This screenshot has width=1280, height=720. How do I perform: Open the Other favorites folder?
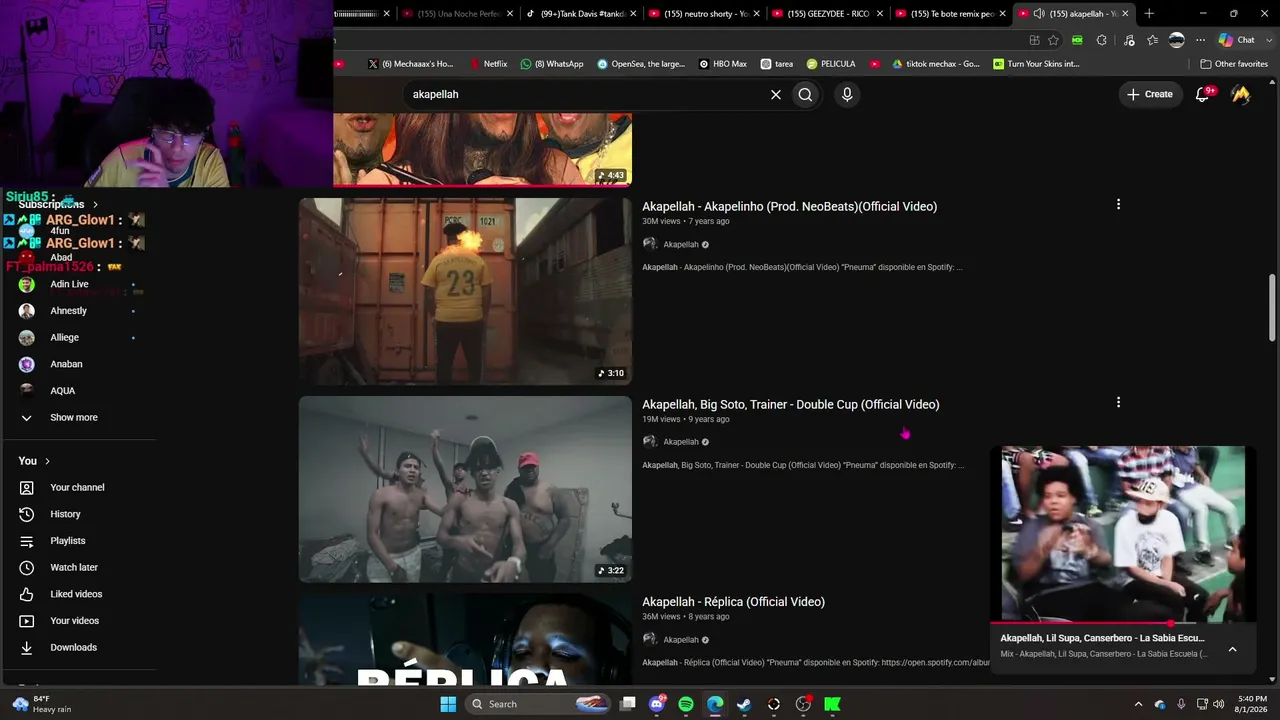[1234, 64]
